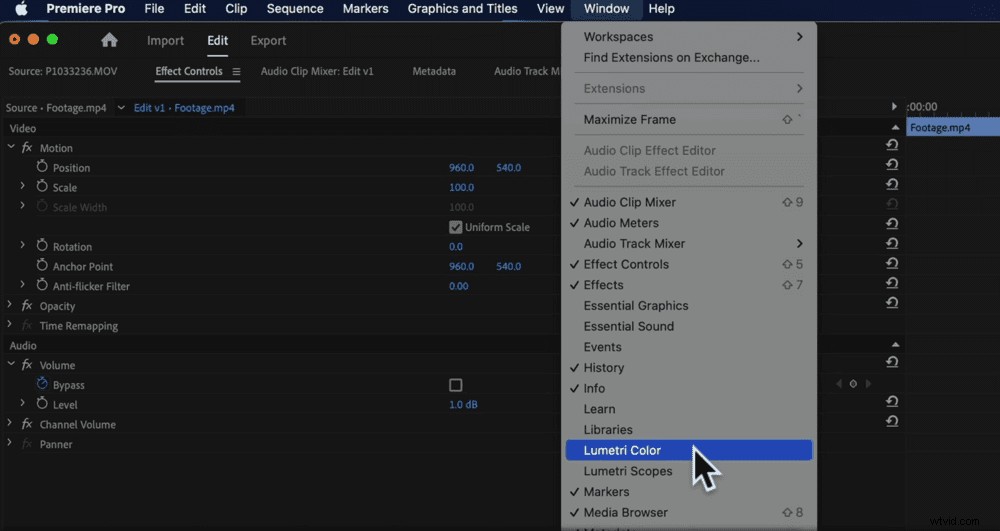
Task: Collapse the Volume effect group
Action: click(11, 365)
